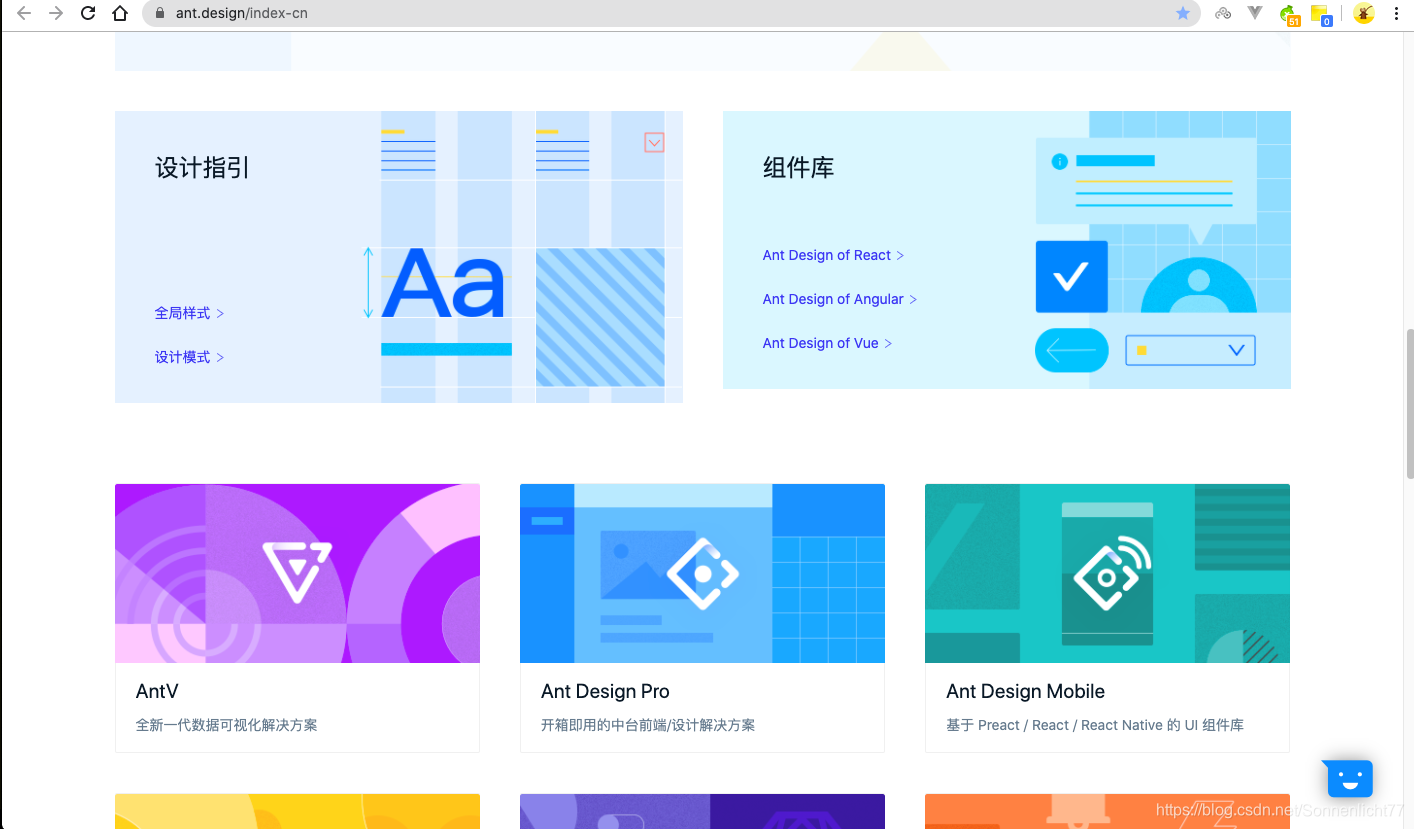The image size is (1414, 829).
Task: Click the bookmark star icon
Action: 1183,13
